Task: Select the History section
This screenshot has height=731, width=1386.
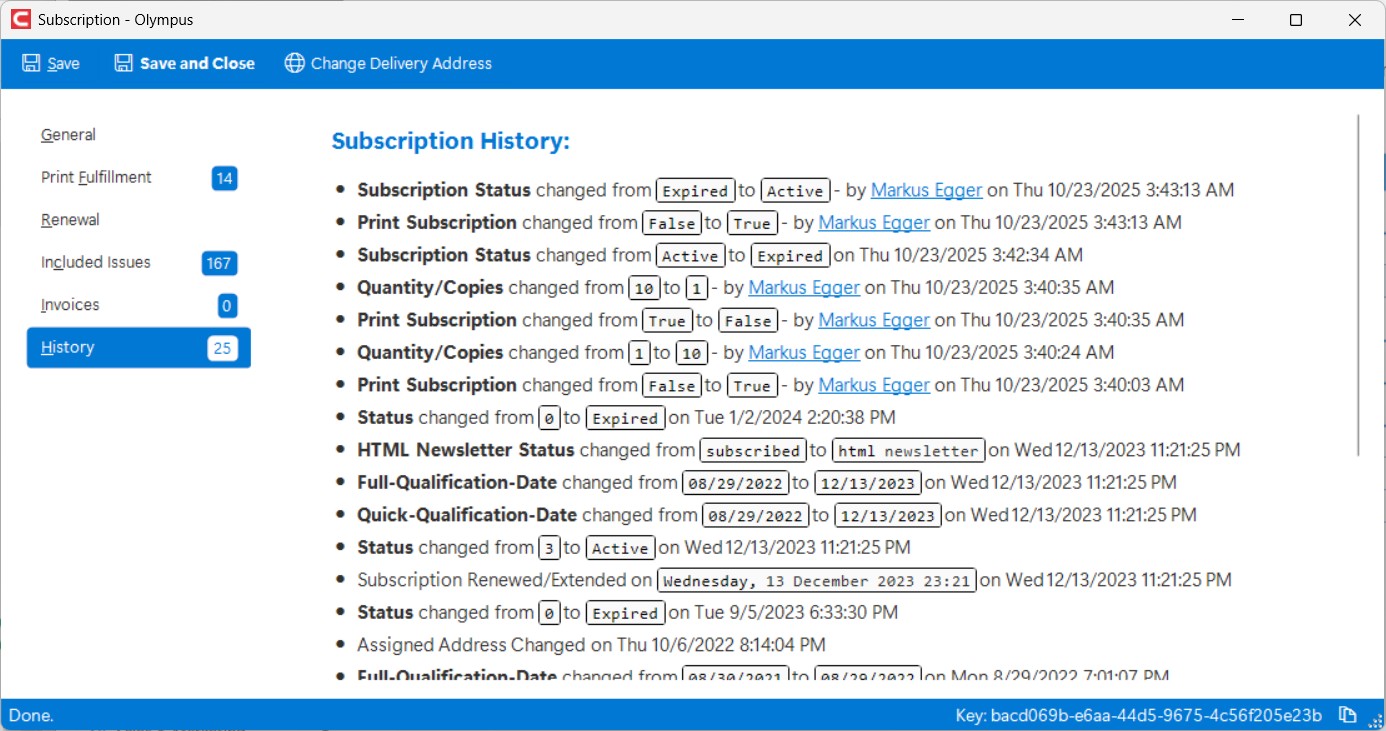Action: pyautogui.click(x=68, y=347)
